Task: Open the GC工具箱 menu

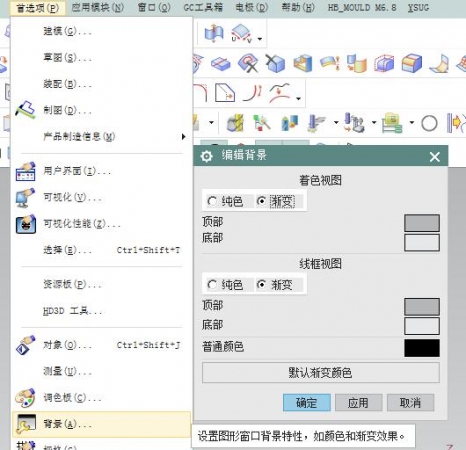Action: [x=203, y=7]
